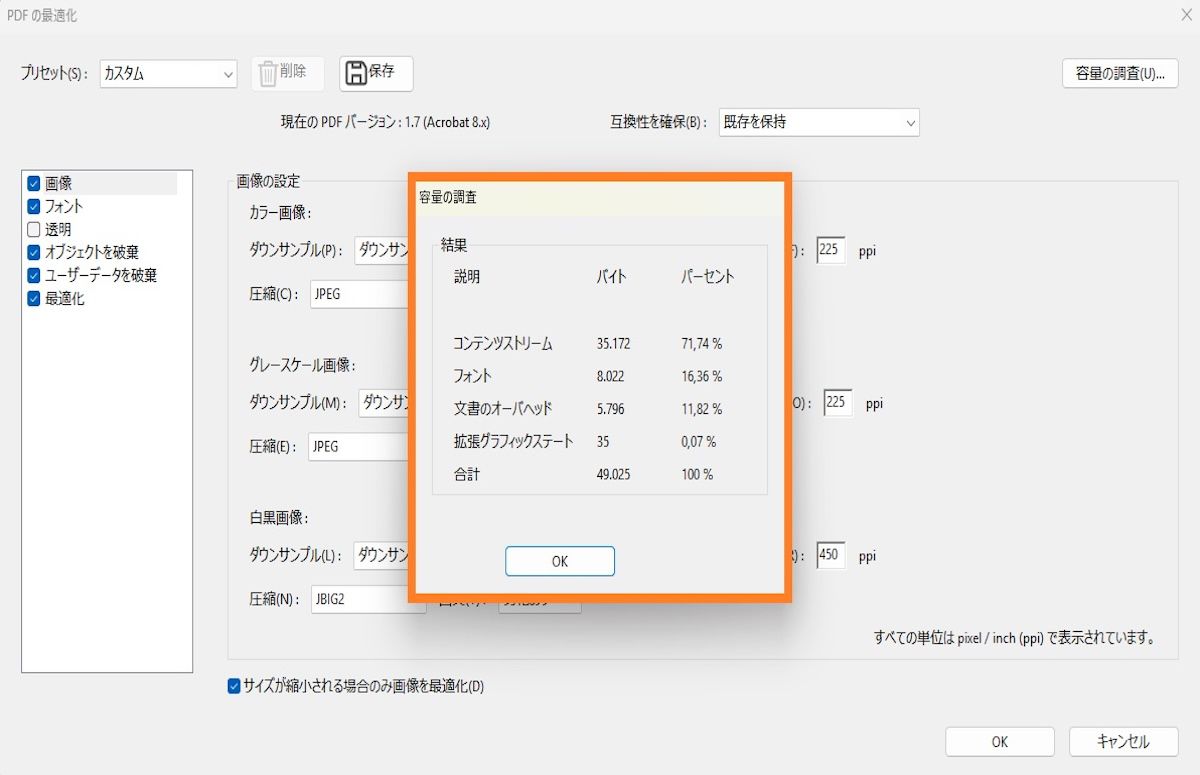Click the 容量の調査(U) button

tap(1119, 73)
